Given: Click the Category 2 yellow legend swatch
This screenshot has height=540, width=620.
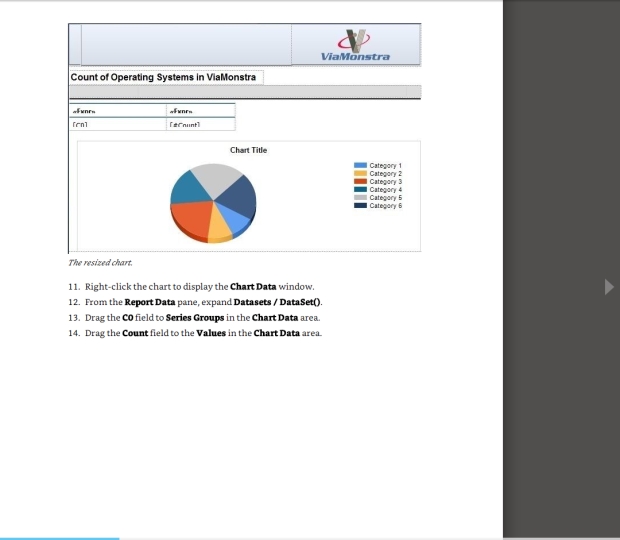Looking at the screenshot, I should tap(360, 173).
